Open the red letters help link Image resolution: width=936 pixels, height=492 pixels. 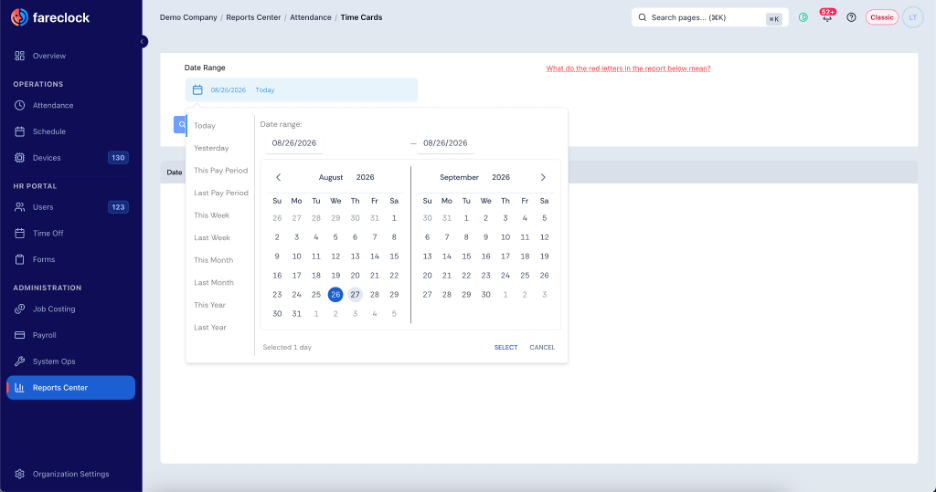(x=628, y=68)
